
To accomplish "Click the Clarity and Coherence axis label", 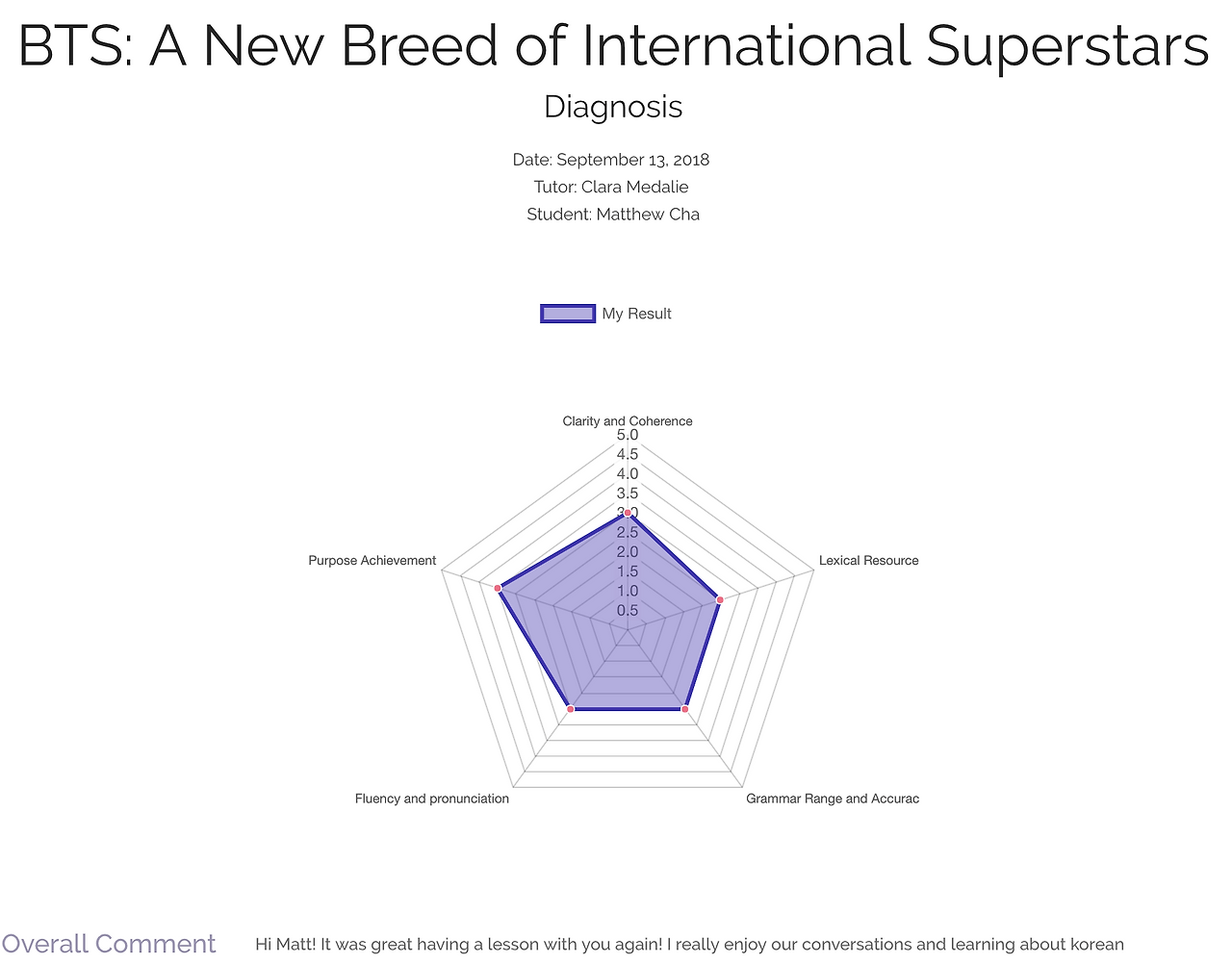I will 628,421.
